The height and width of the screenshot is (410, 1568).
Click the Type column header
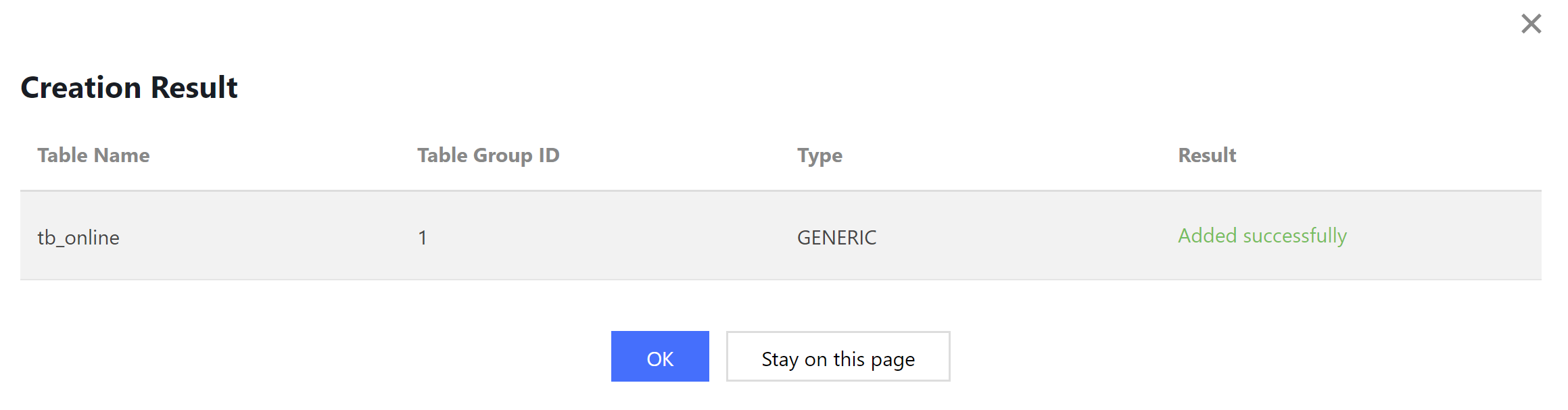[819, 155]
